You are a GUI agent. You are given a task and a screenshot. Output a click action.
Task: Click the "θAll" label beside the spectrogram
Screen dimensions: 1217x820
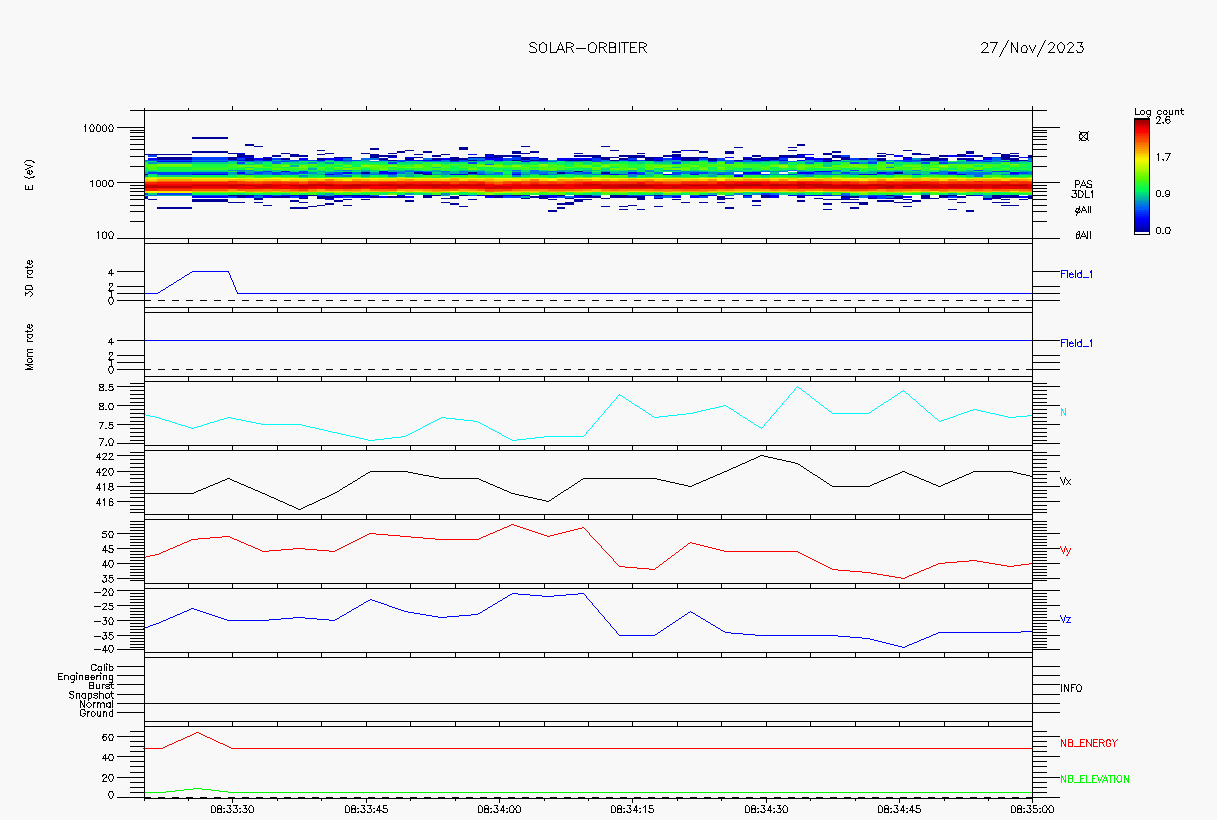(x=1083, y=236)
